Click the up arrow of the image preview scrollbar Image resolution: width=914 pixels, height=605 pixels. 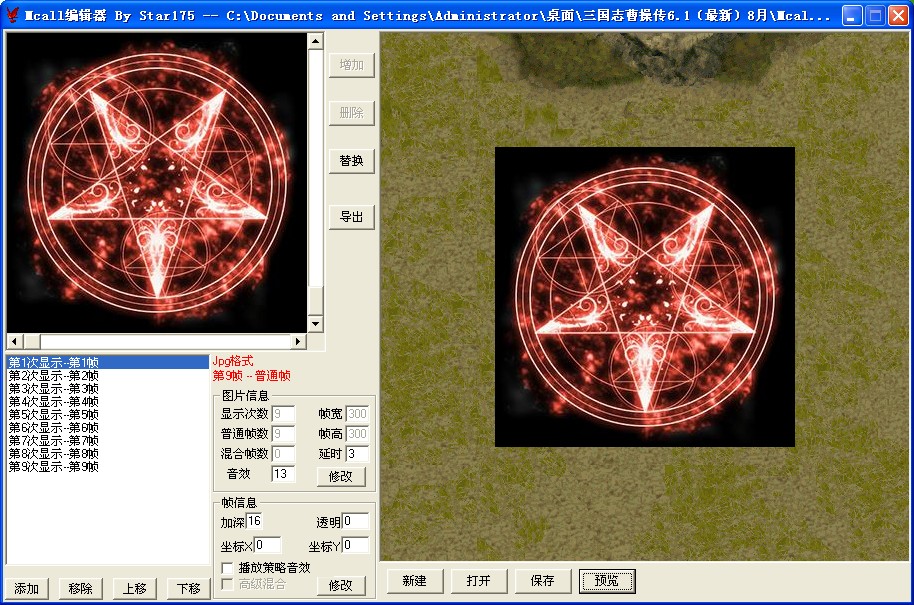[315, 41]
